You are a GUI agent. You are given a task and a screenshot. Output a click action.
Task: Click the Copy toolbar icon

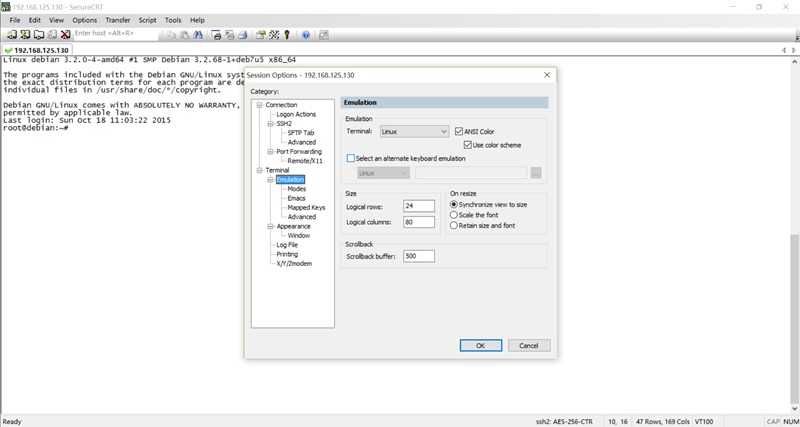171,35
